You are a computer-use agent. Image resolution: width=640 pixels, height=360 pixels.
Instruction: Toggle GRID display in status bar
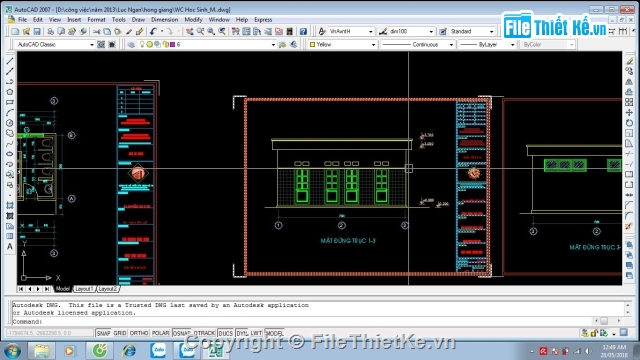120,333
